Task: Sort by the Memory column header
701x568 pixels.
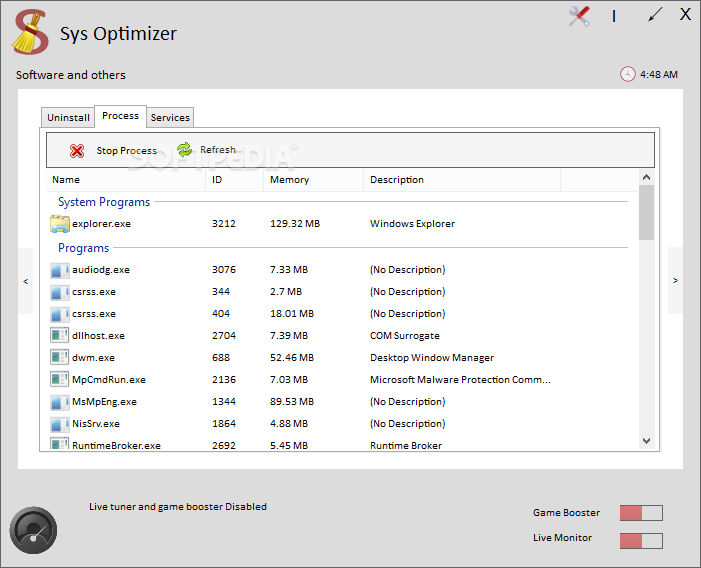Action: 313,180
